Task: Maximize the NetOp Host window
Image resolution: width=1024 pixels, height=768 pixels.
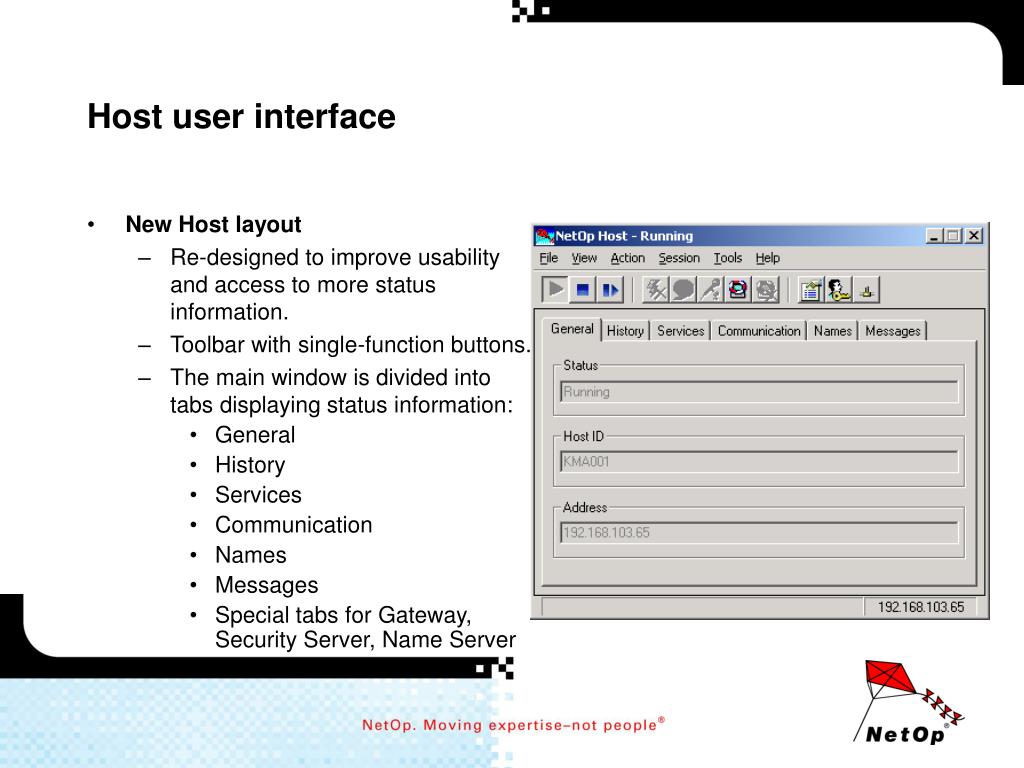Action: pos(953,236)
